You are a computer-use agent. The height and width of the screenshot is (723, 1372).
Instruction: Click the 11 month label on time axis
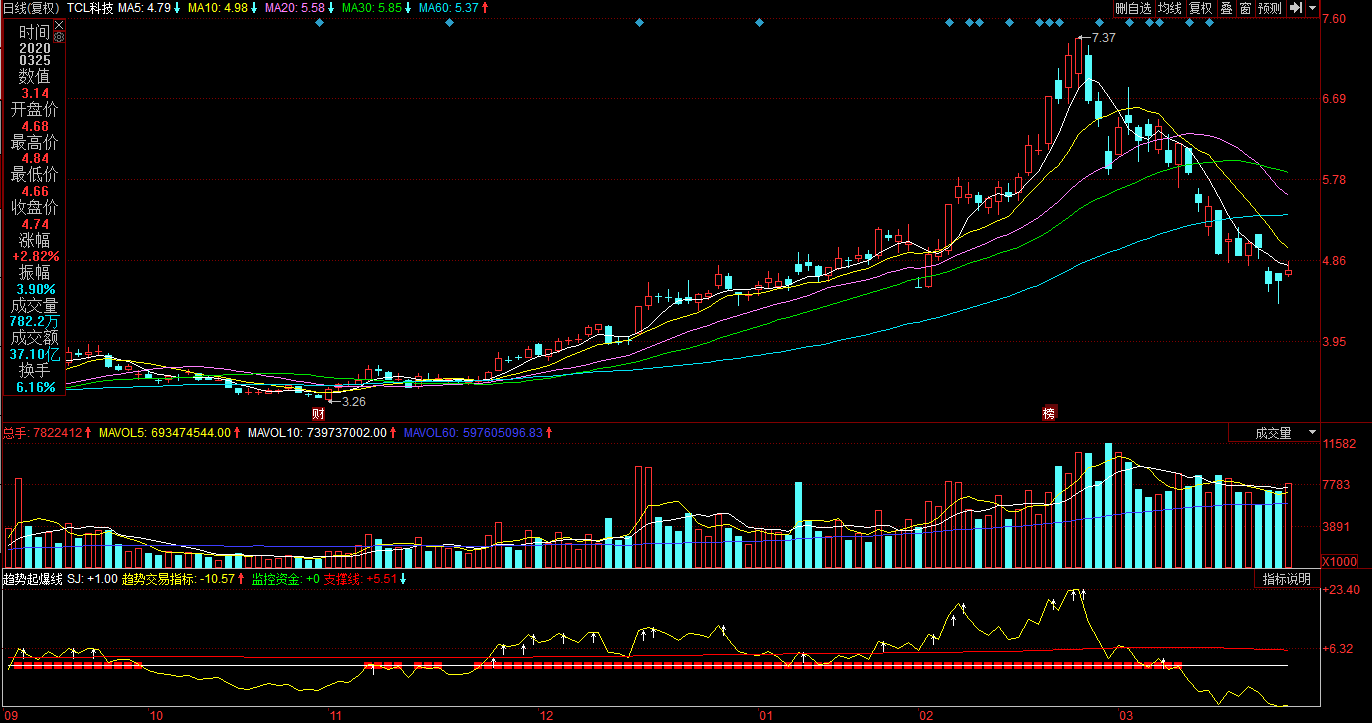coord(336,716)
